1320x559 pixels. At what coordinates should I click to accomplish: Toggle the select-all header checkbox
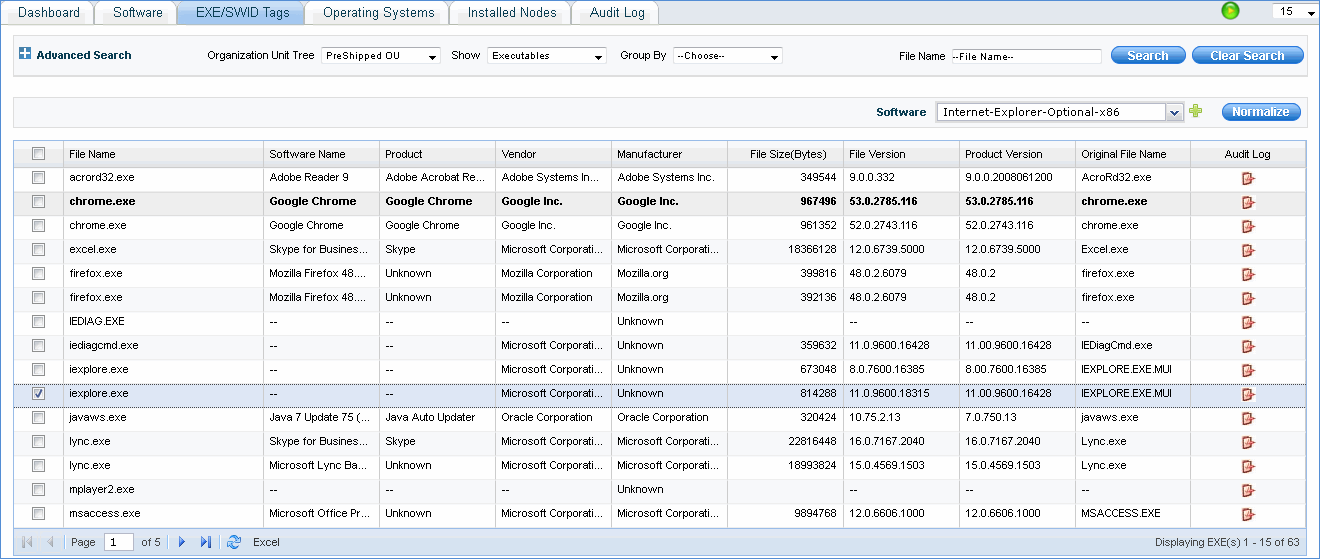coord(39,154)
